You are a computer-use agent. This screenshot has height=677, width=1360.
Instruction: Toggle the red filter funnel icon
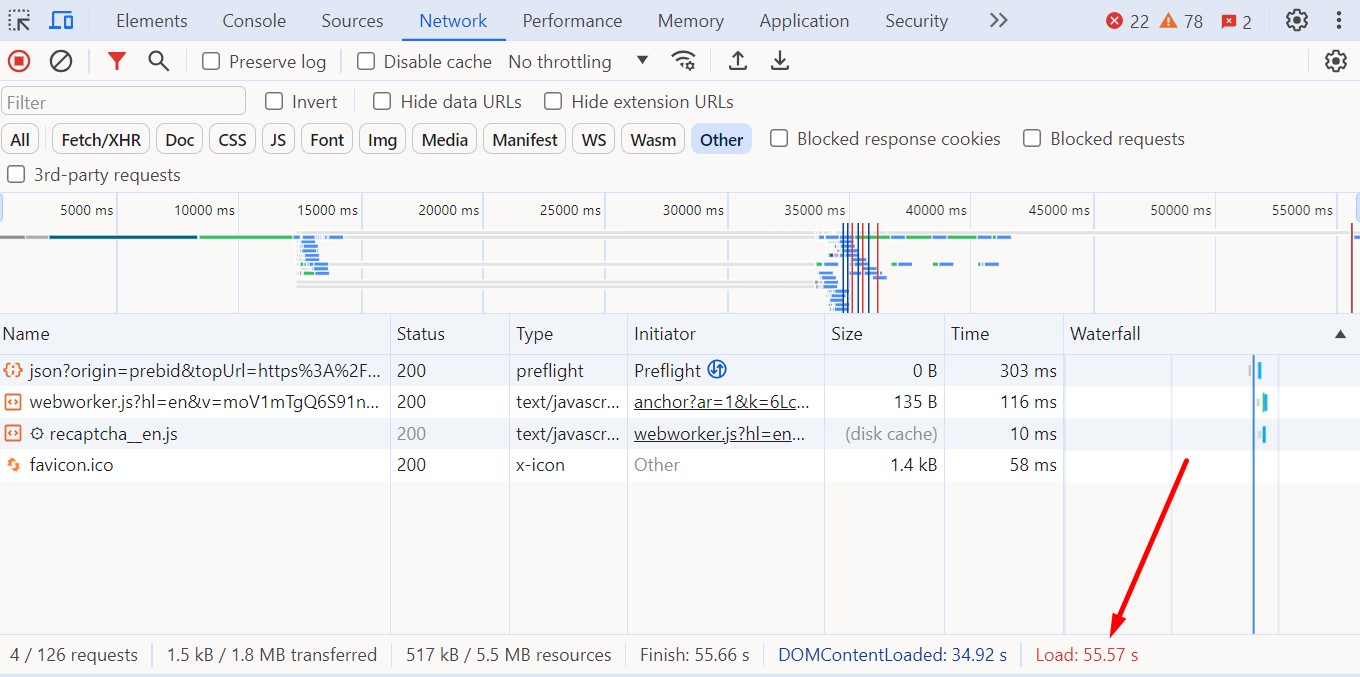(117, 61)
